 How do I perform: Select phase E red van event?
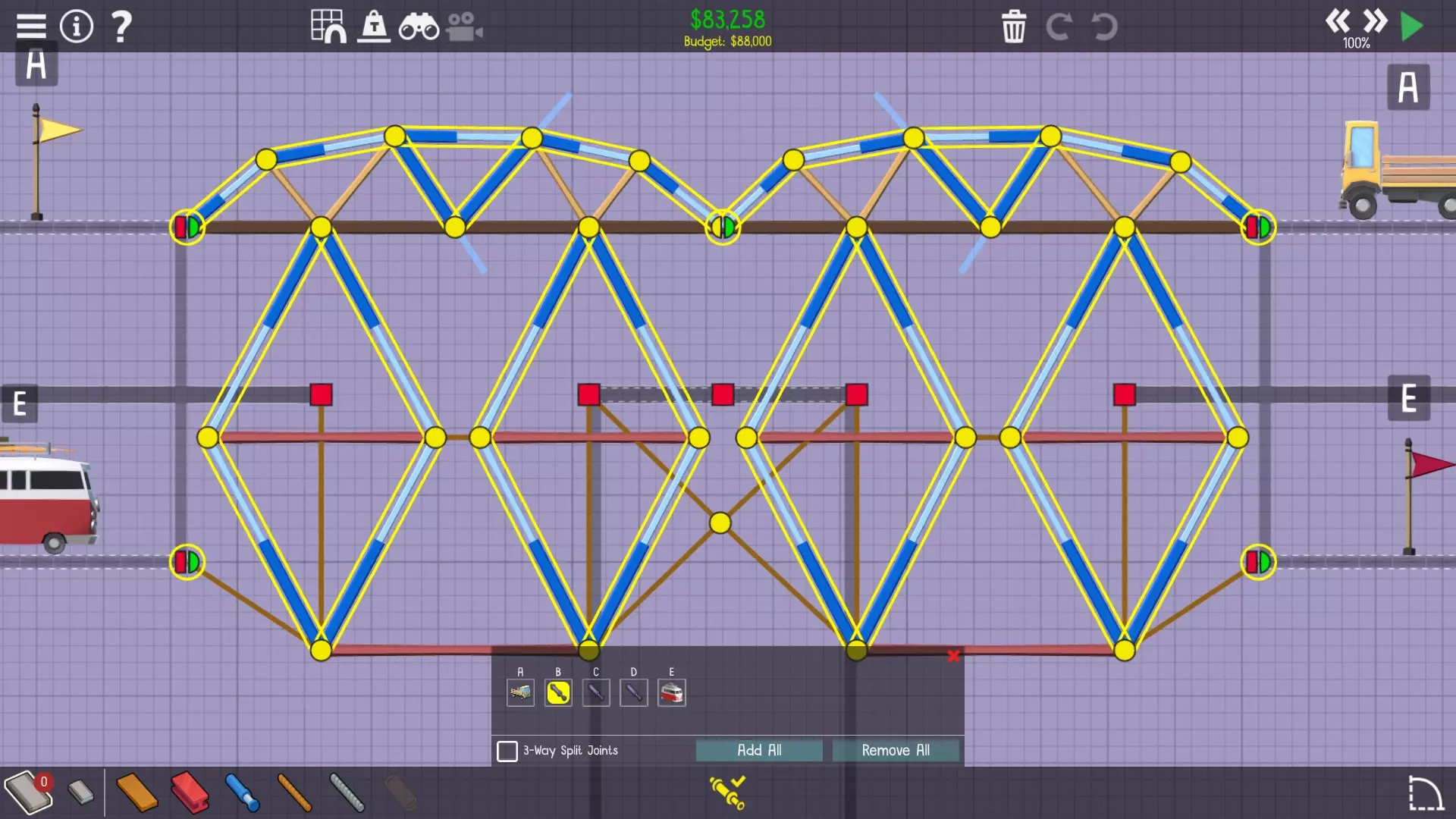(672, 692)
